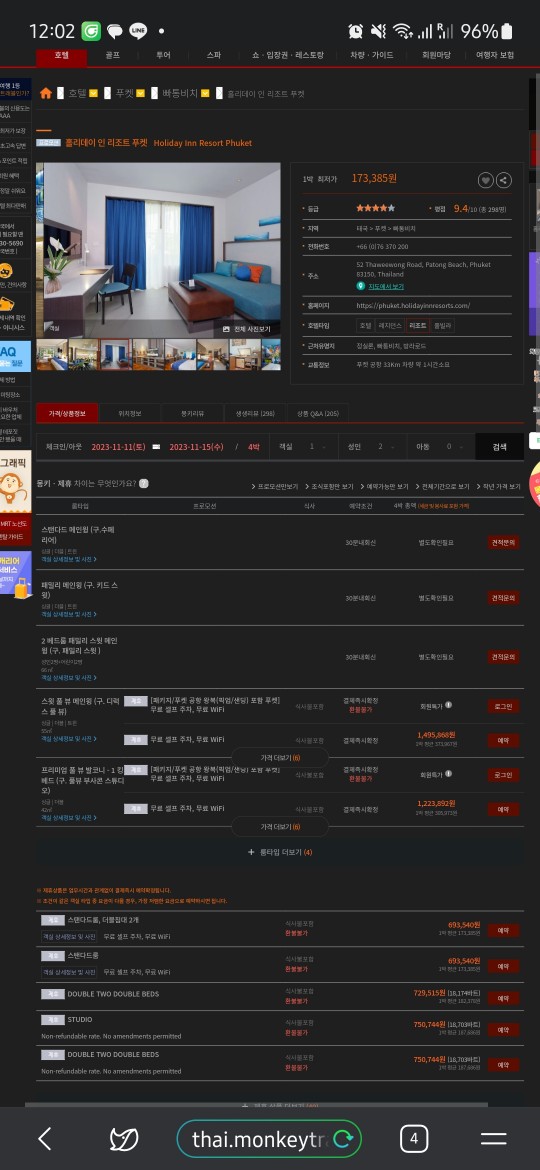Image resolution: width=540 pixels, height=1170 pixels.
Task: Open the 투어 top menu
Action: [163, 55]
